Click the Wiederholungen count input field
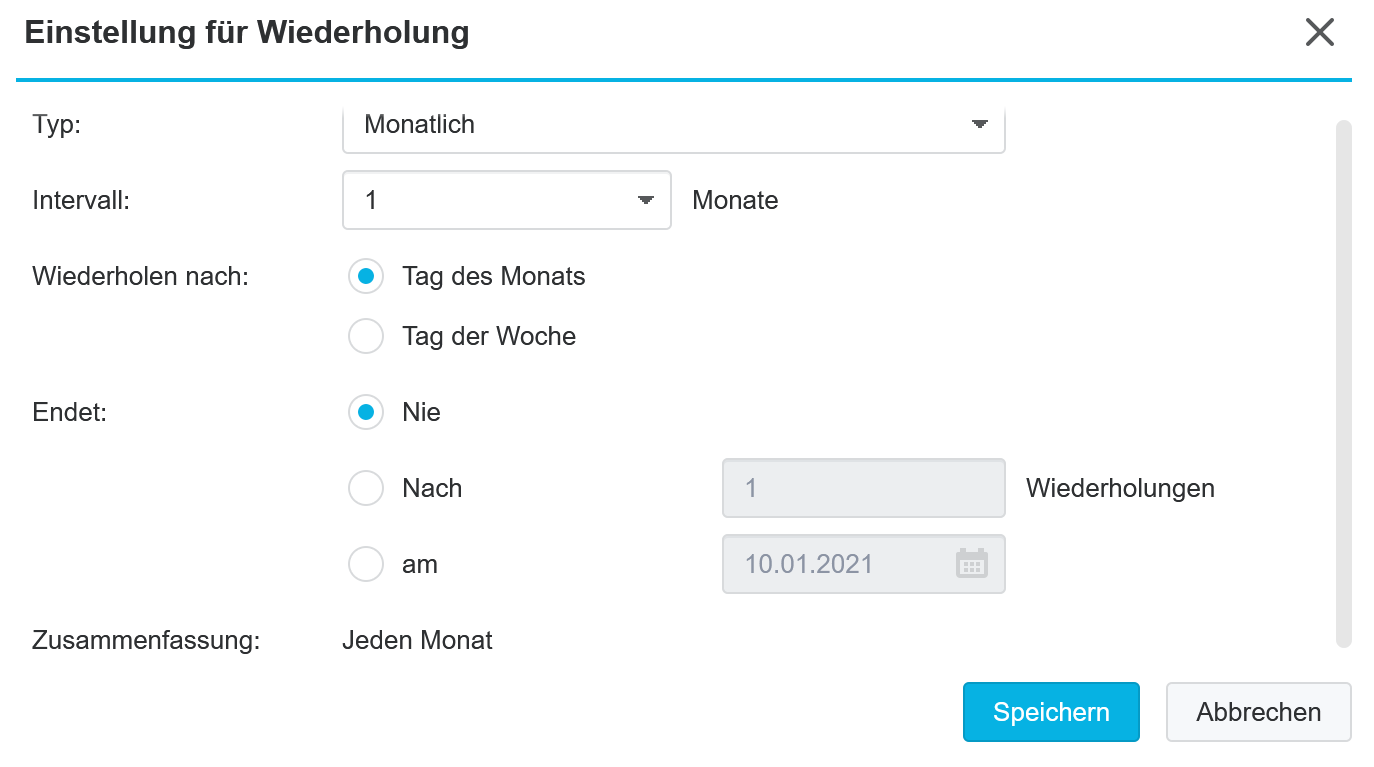This screenshot has height=767, width=1374. (863, 488)
